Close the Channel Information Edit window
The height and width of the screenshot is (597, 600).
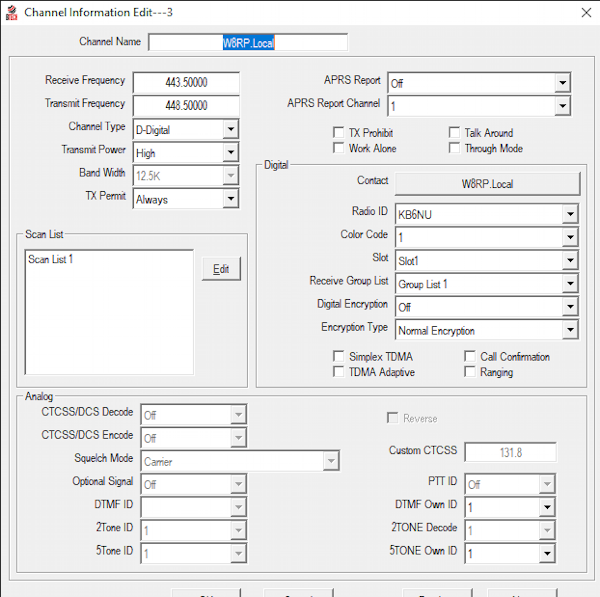click(586, 12)
